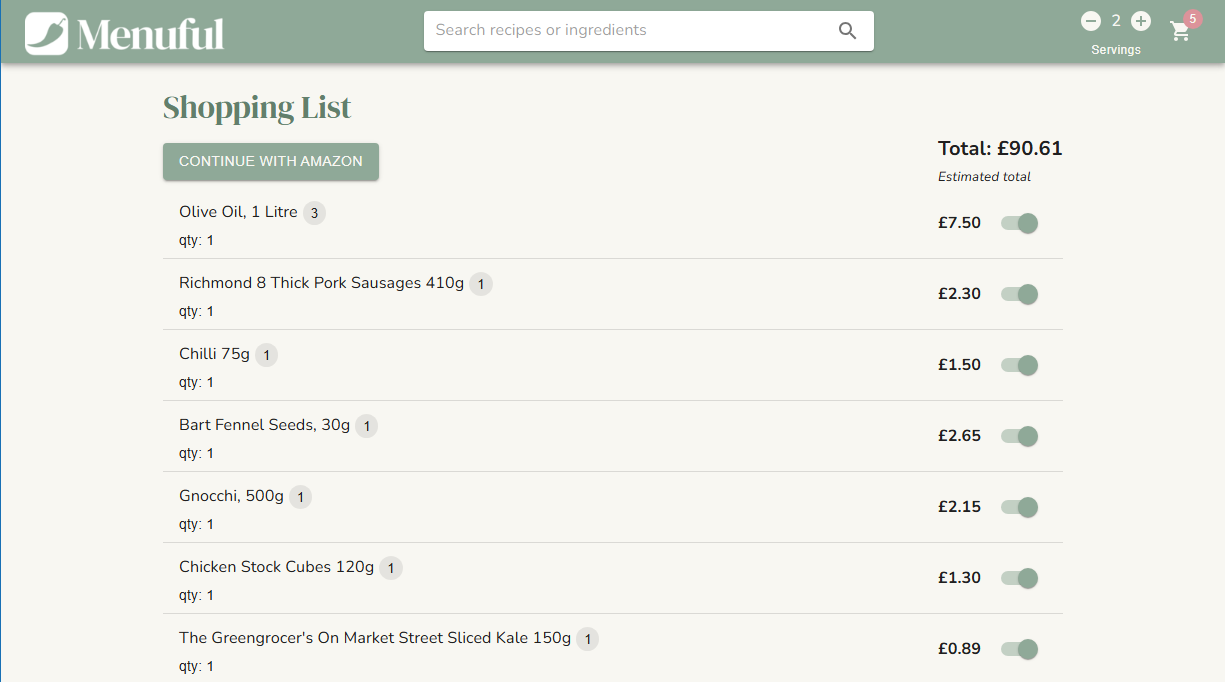The width and height of the screenshot is (1225, 682).
Task: Click the qty: 1 under Olive Oil
Action: [x=196, y=241]
